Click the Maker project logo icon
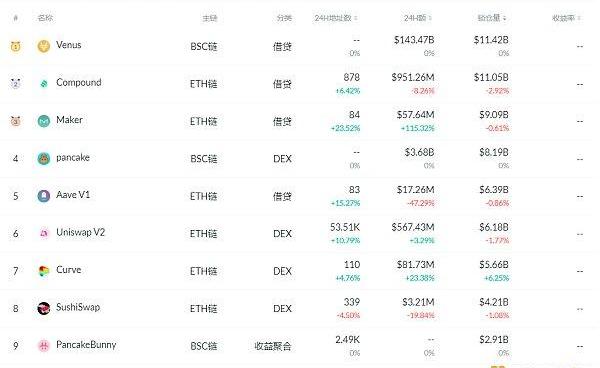600x368 pixels. click(44, 121)
